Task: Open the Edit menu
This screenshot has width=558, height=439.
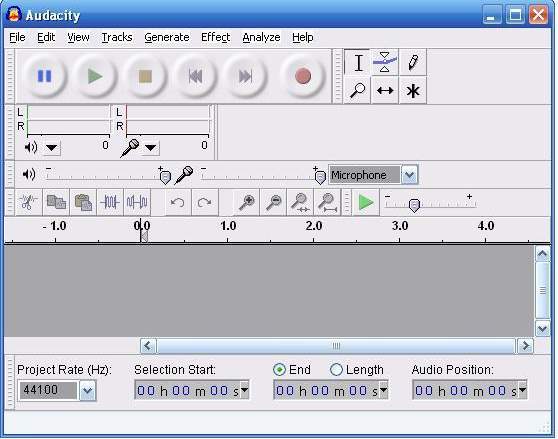Action: click(46, 37)
